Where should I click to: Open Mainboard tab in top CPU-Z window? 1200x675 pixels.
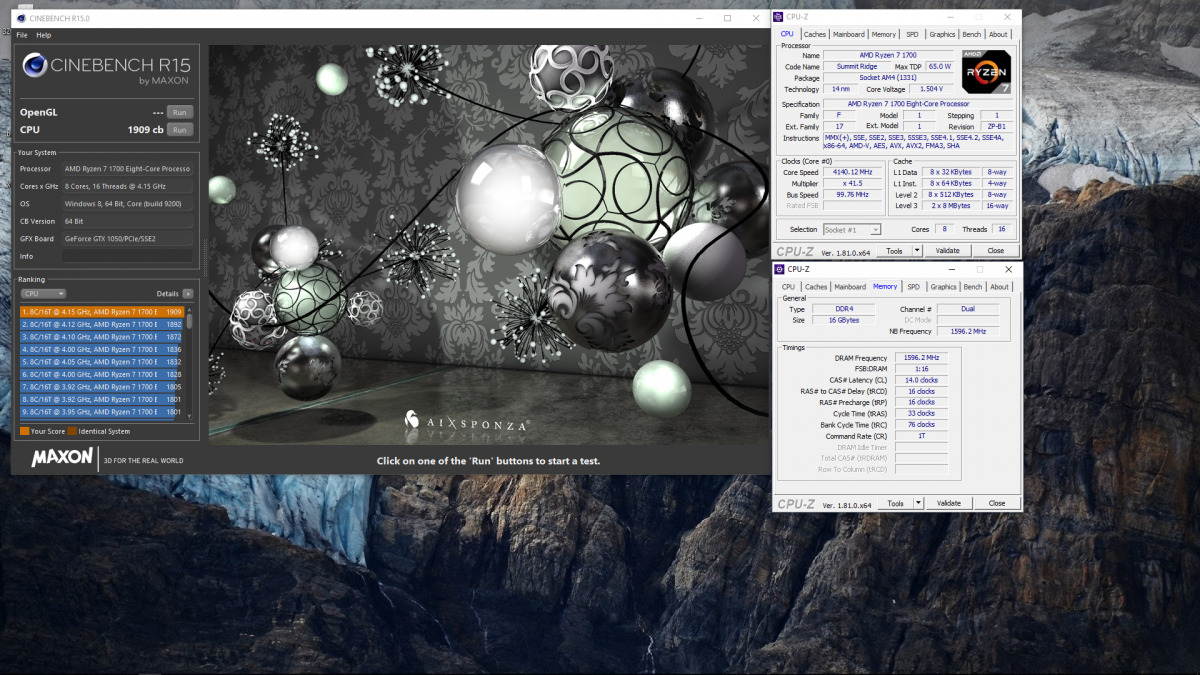click(x=849, y=35)
